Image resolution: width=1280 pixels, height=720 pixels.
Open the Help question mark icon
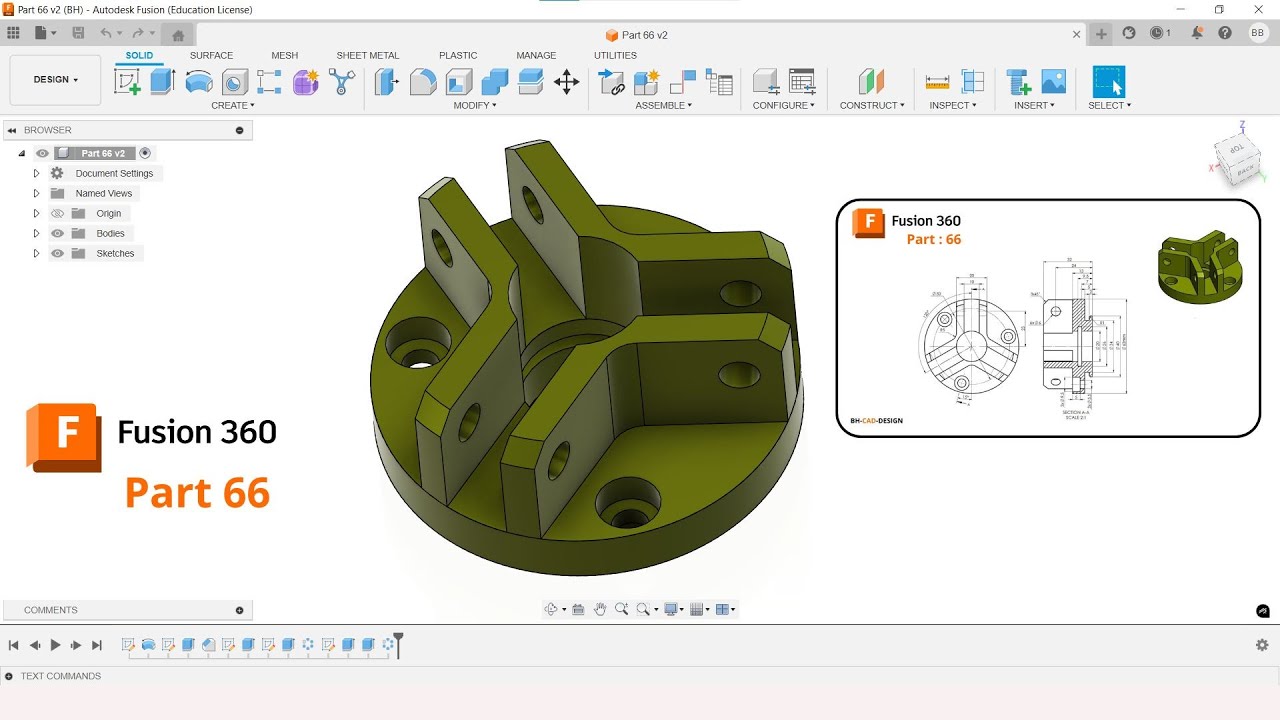point(1225,33)
